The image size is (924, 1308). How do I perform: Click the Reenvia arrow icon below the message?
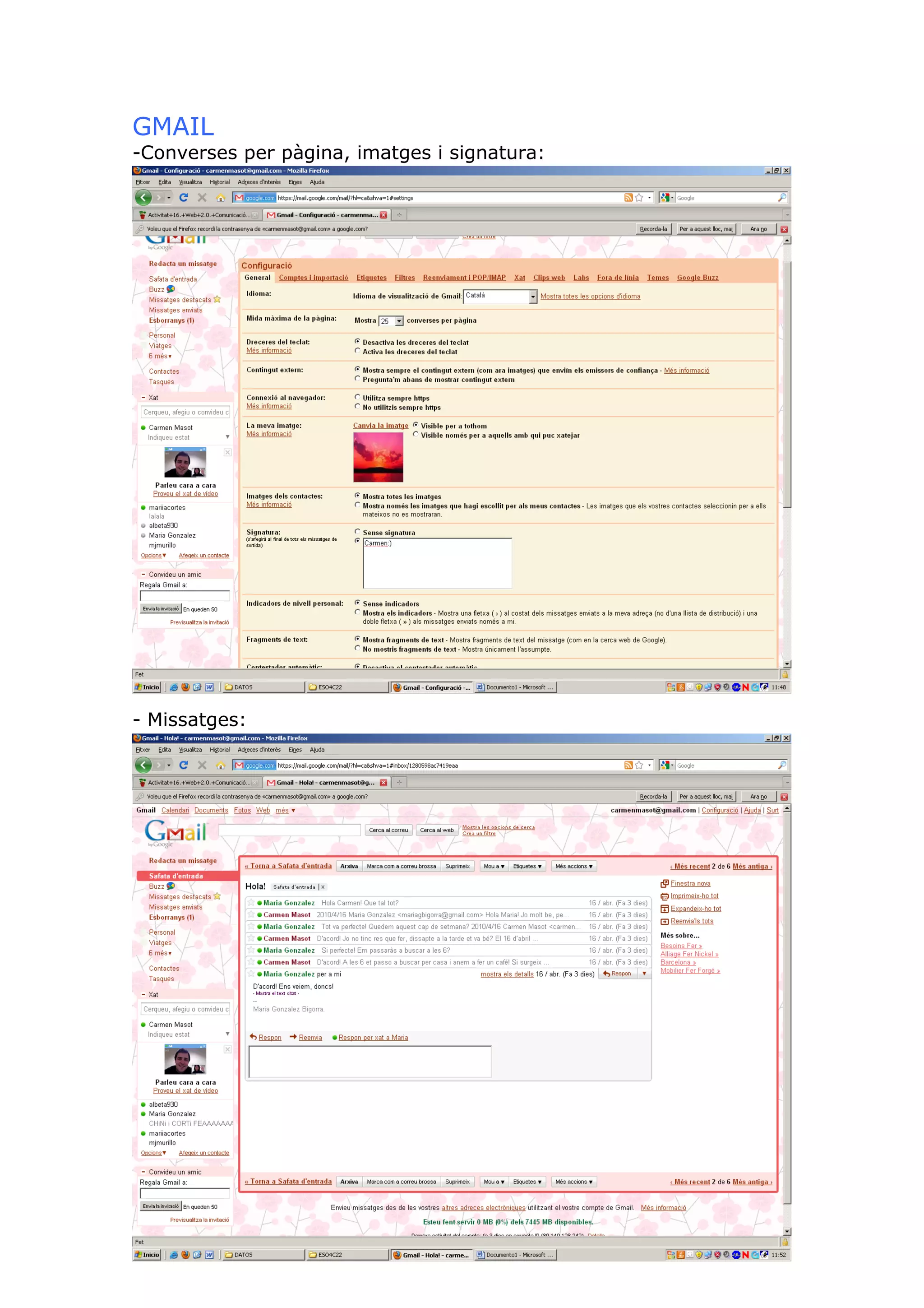coord(293,1037)
